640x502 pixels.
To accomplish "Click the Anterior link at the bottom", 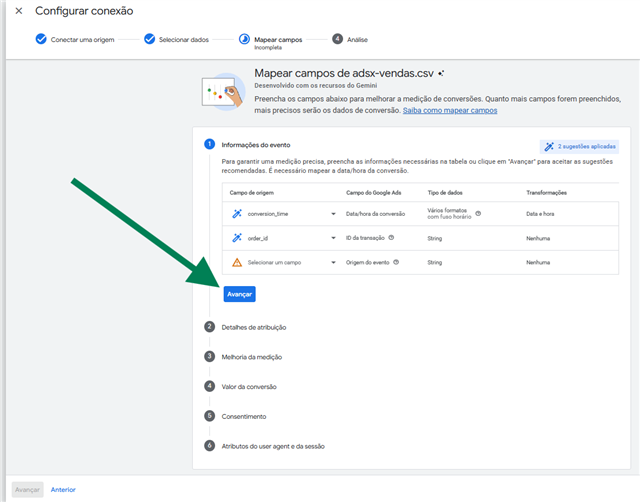I will (x=63, y=490).
